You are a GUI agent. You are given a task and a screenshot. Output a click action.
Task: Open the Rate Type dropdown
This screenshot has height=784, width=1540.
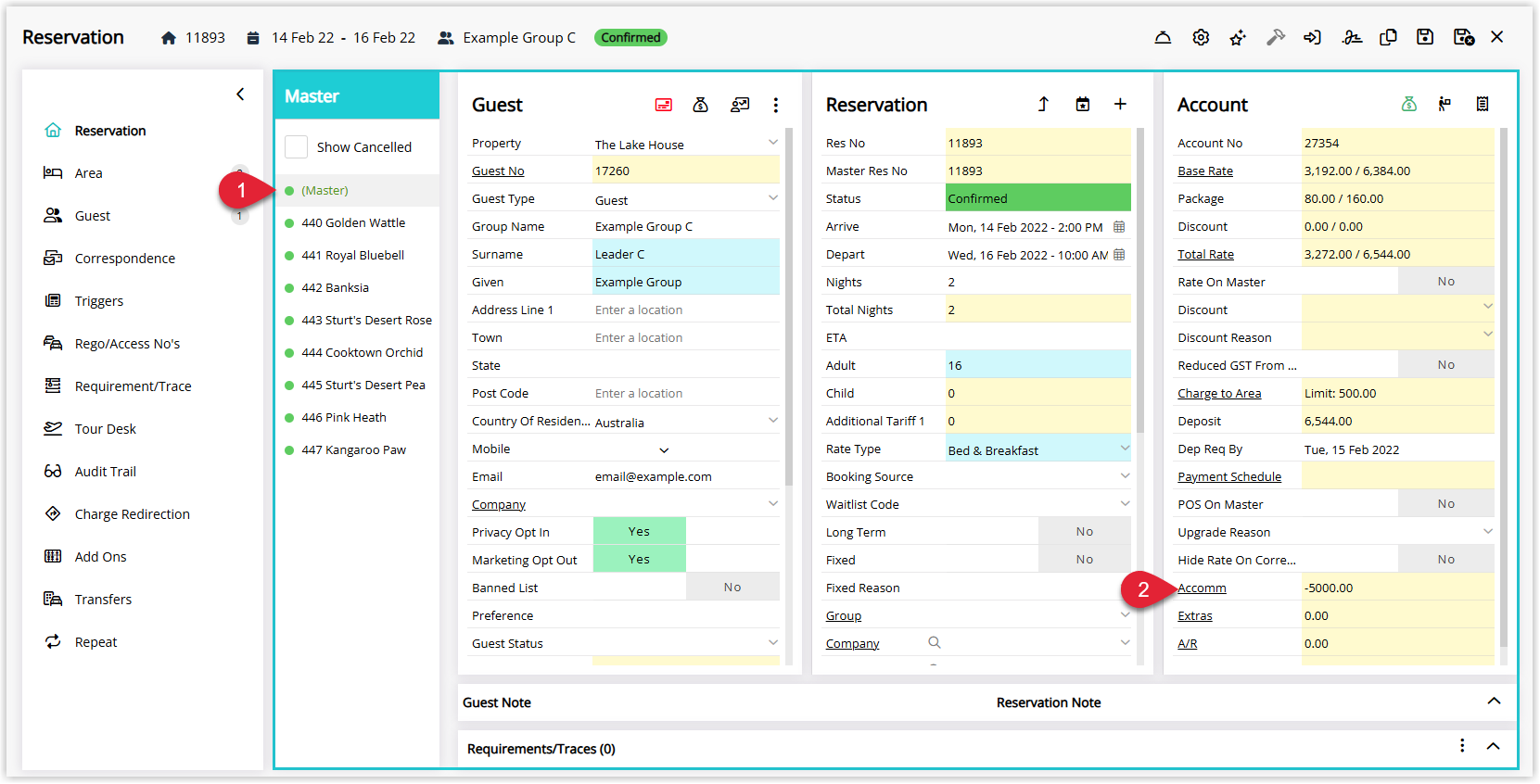[1125, 449]
